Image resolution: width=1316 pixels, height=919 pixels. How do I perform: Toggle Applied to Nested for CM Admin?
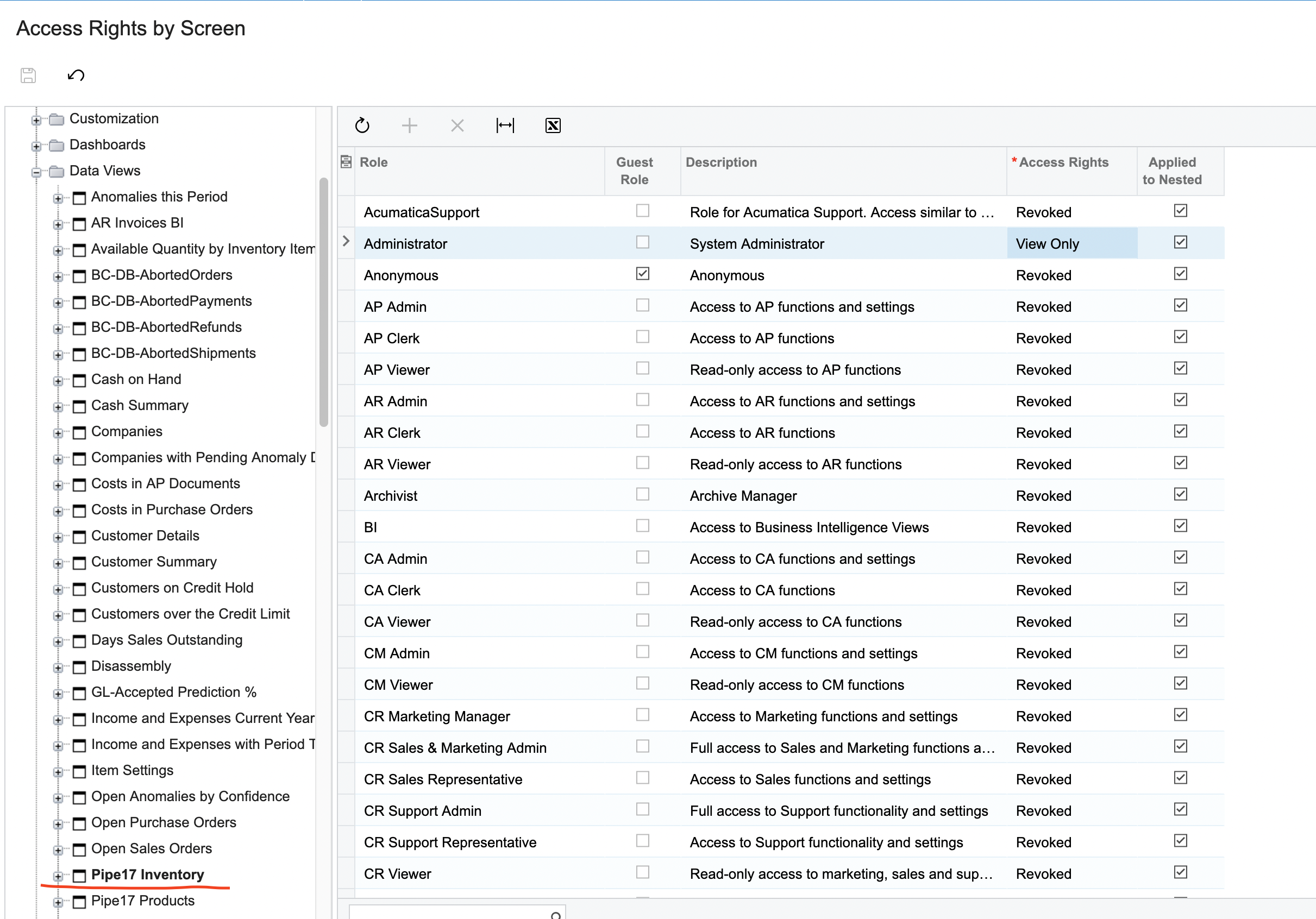point(1180,652)
